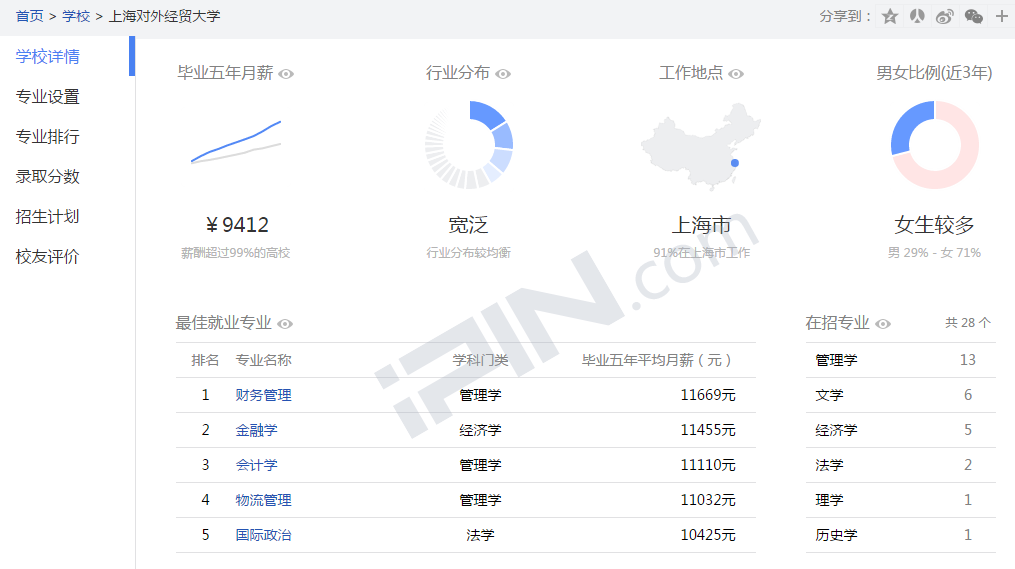The height and width of the screenshot is (569, 1015).
Task: Open 专业排行 sidebar tab
Action: tap(48, 137)
